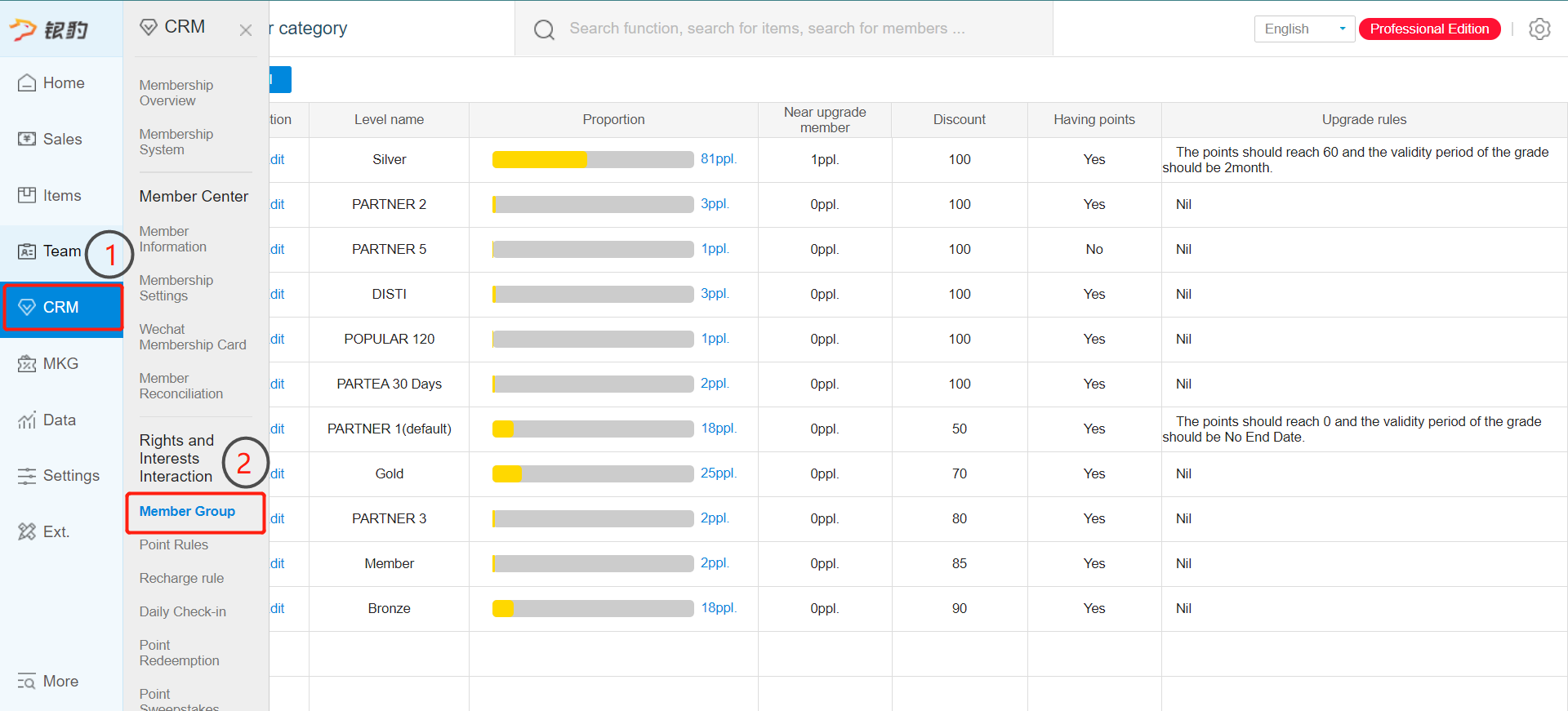Click the Proportion column header
This screenshot has height=711, width=1568.
[613, 120]
